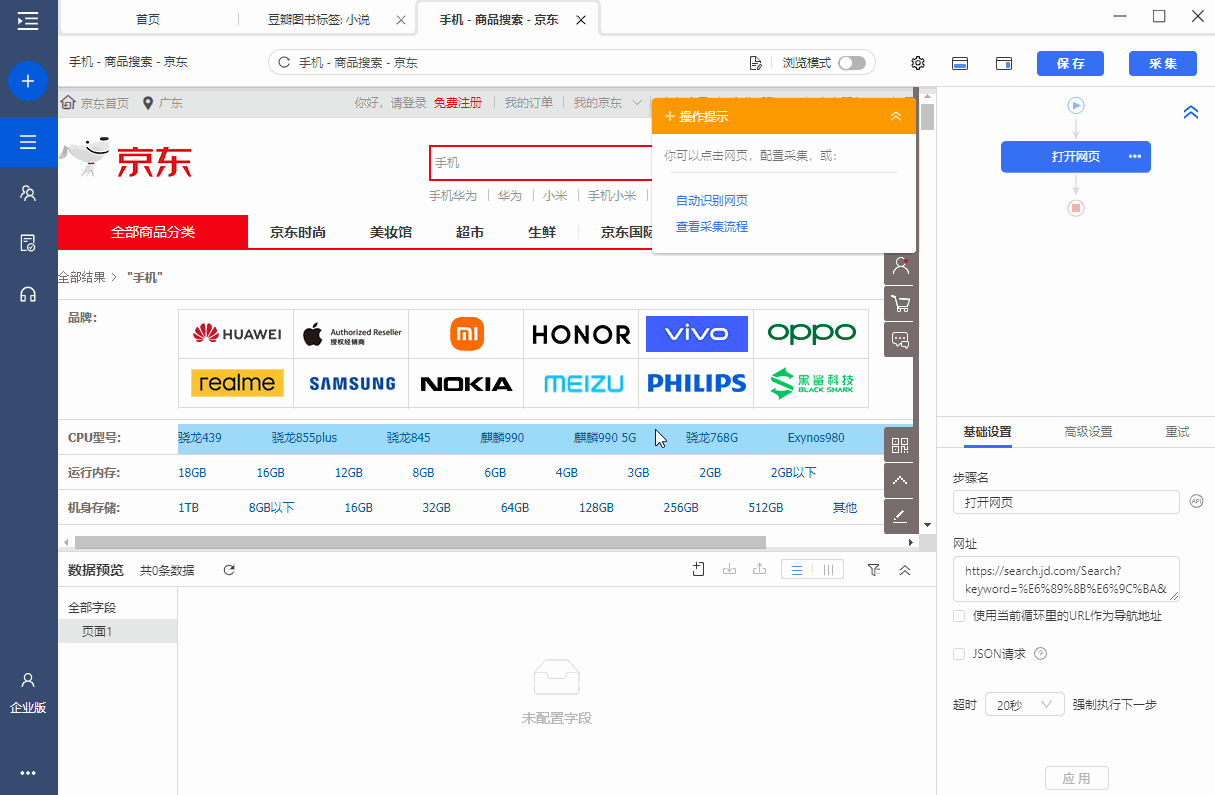Image resolution: width=1215 pixels, height=795 pixels.
Task: Click the export data icon in data preview
Action: [759, 570]
